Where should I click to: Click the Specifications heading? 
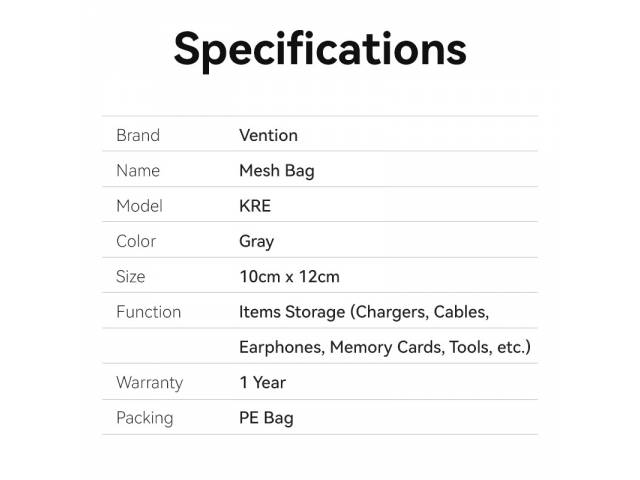[320, 50]
